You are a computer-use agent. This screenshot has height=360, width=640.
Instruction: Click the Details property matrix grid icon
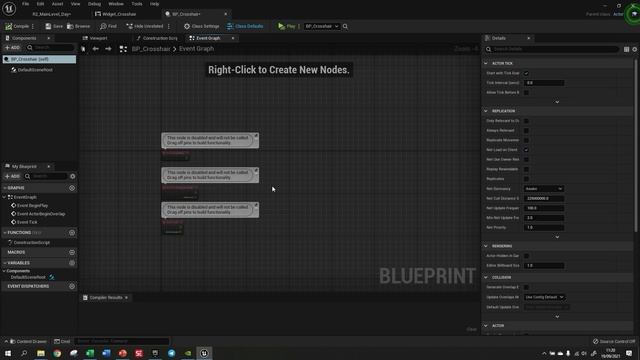coord(626,49)
